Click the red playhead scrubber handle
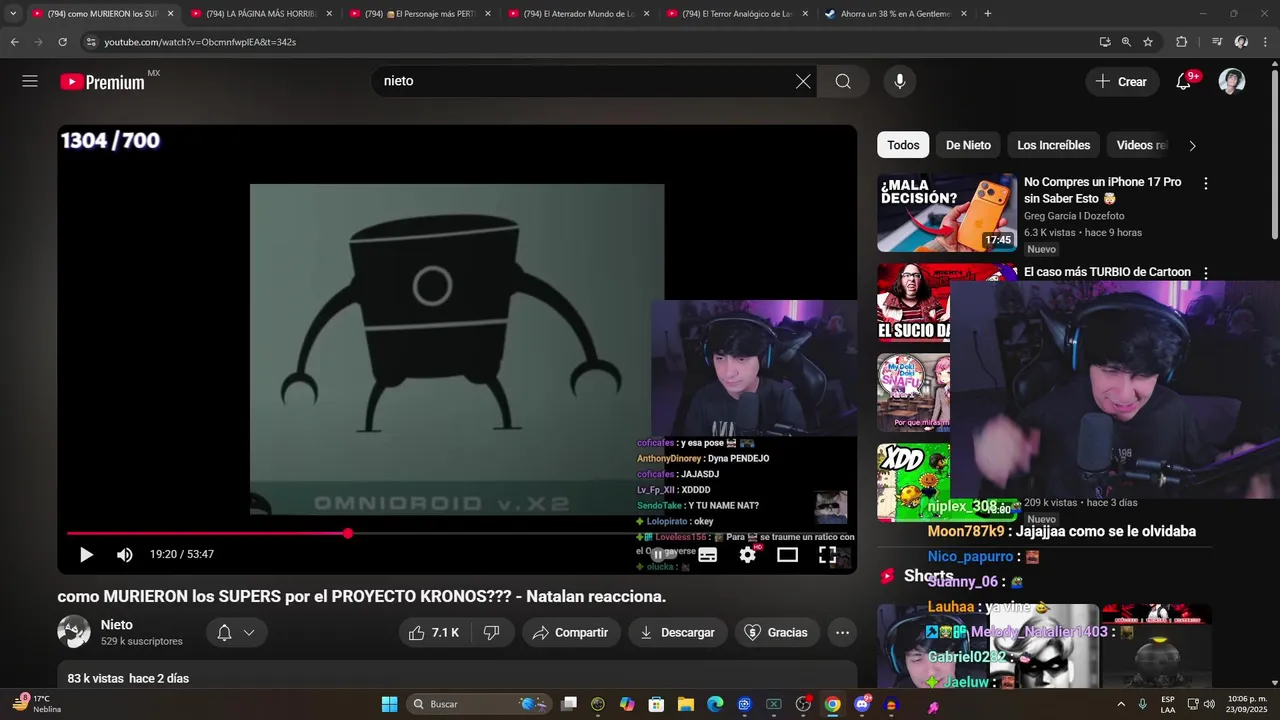The image size is (1280, 720). pyautogui.click(x=348, y=533)
